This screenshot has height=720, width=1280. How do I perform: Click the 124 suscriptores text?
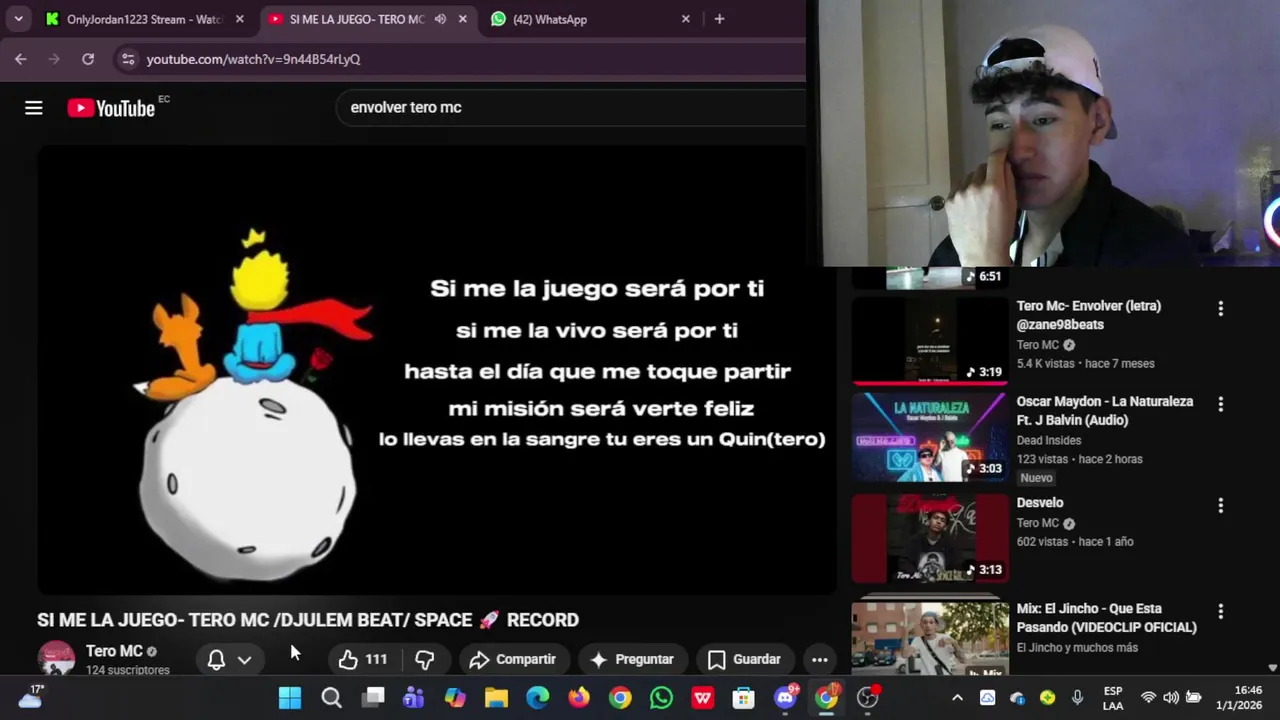[x=128, y=670]
